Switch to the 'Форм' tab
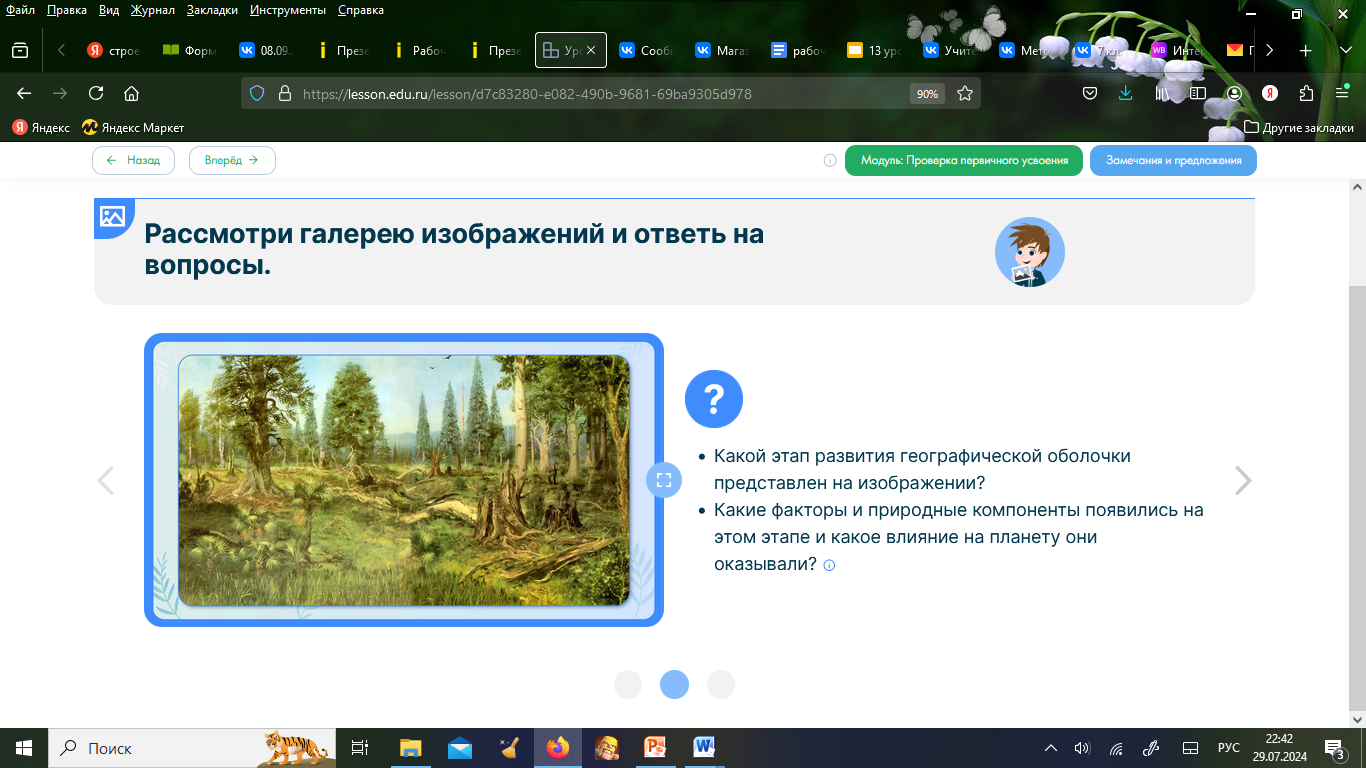 tap(190, 50)
